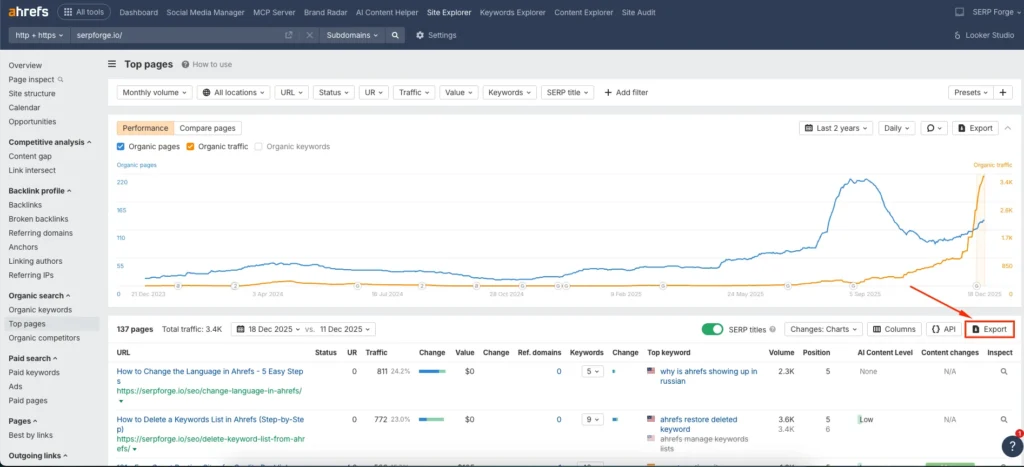Image resolution: width=1024 pixels, height=467 pixels.
Task: Expand the Monthly volume filter dropdown
Action: coord(154,92)
